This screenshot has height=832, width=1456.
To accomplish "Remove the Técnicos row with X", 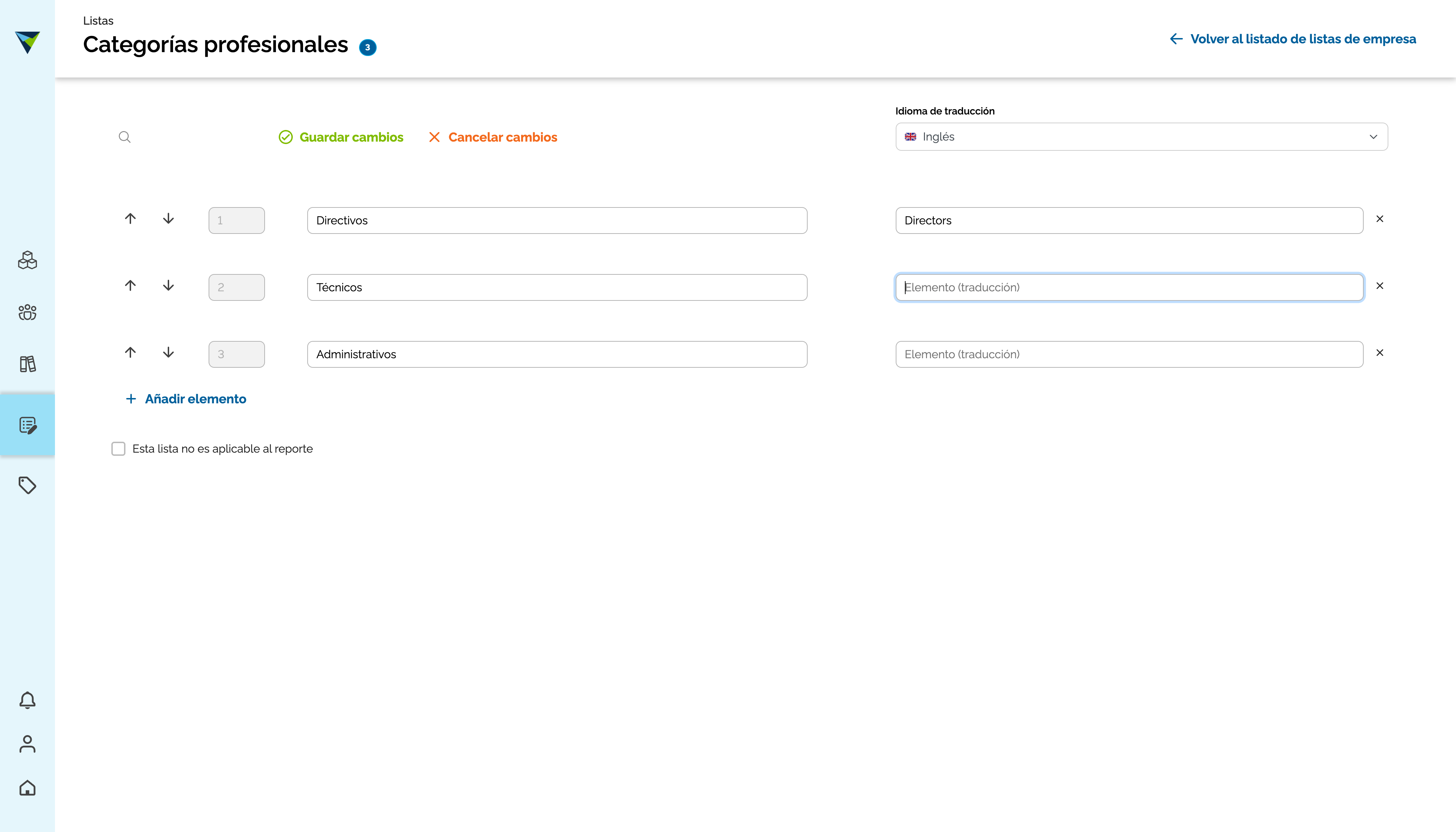I will pos(1380,286).
